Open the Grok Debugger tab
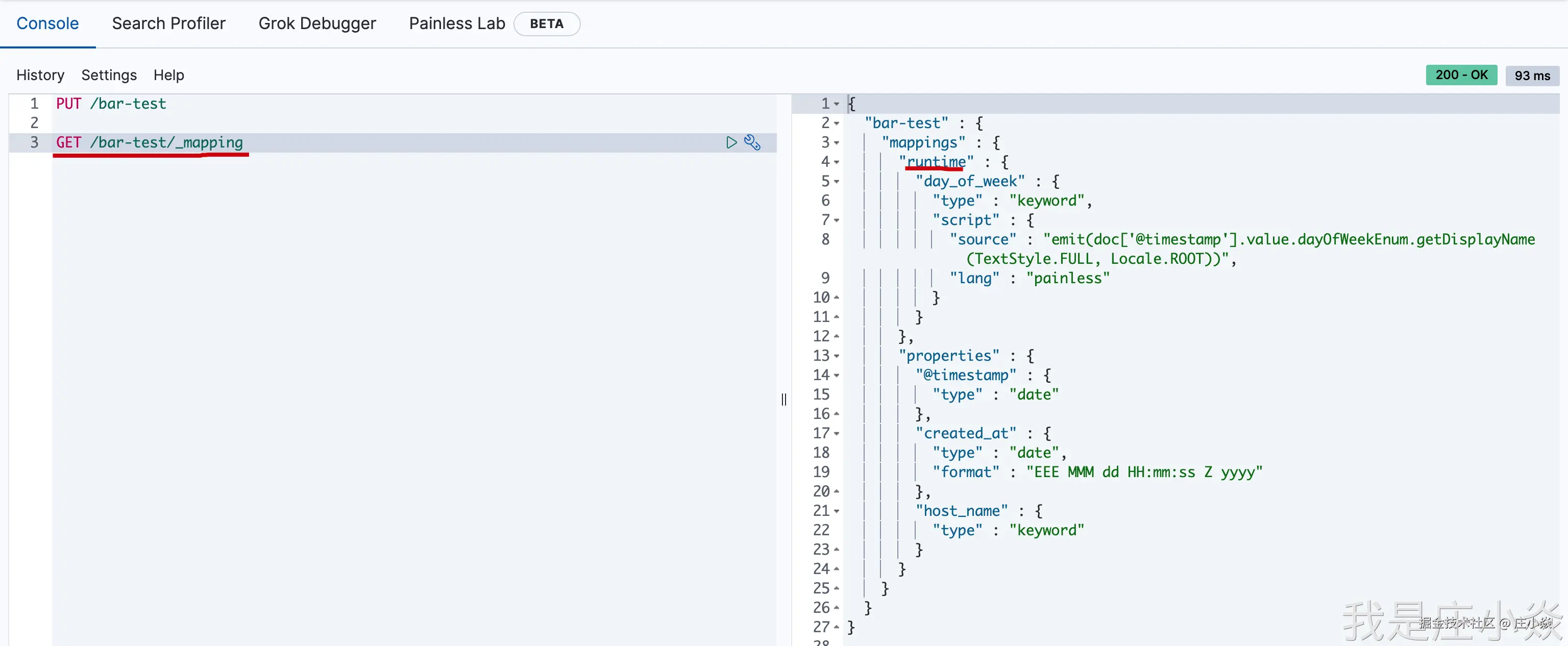The height and width of the screenshot is (646, 1568). pyautogui.click(x=316, y=23)
